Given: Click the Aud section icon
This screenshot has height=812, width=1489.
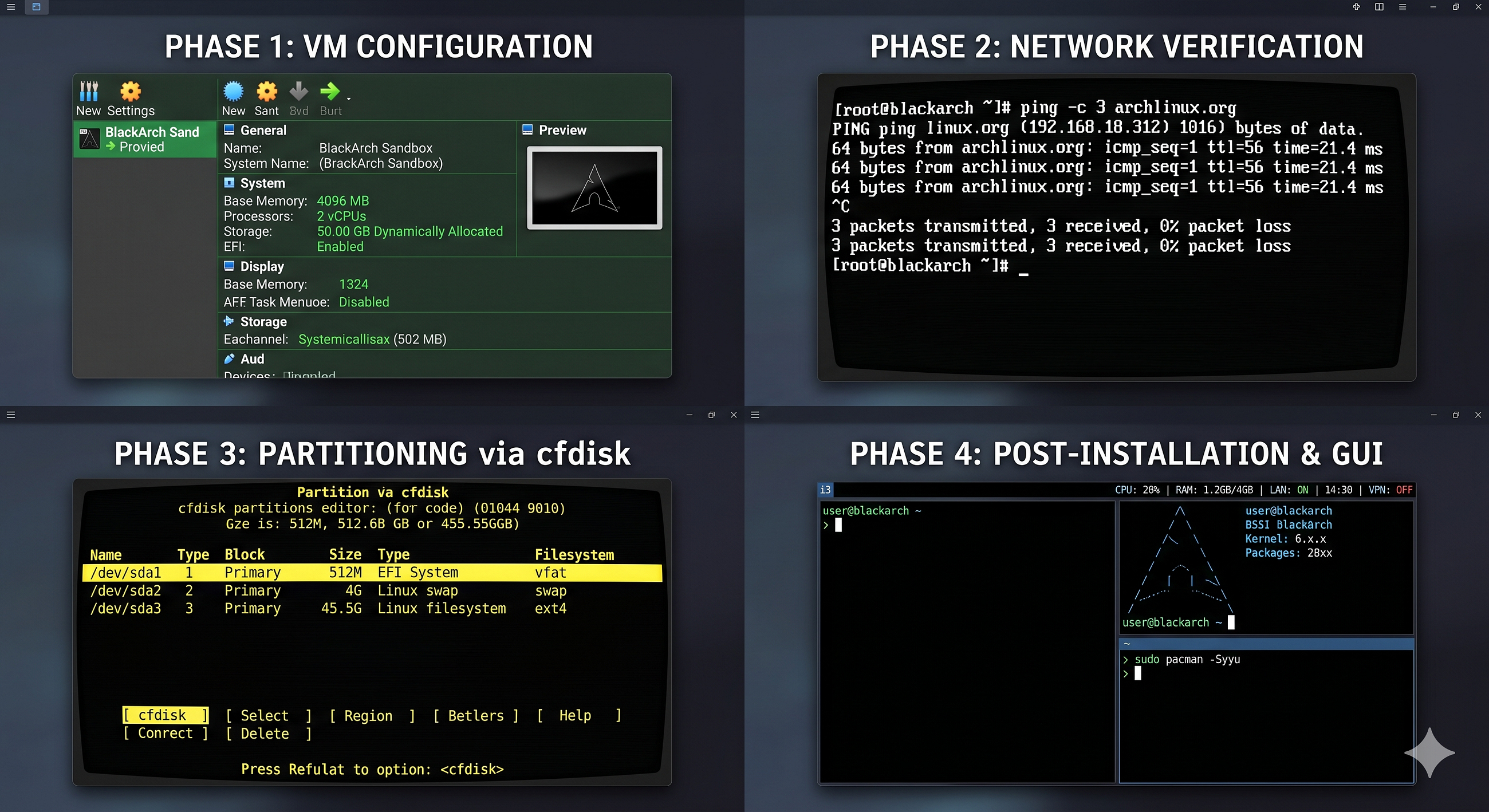Looking at the screenshot, I should [229, 358].
